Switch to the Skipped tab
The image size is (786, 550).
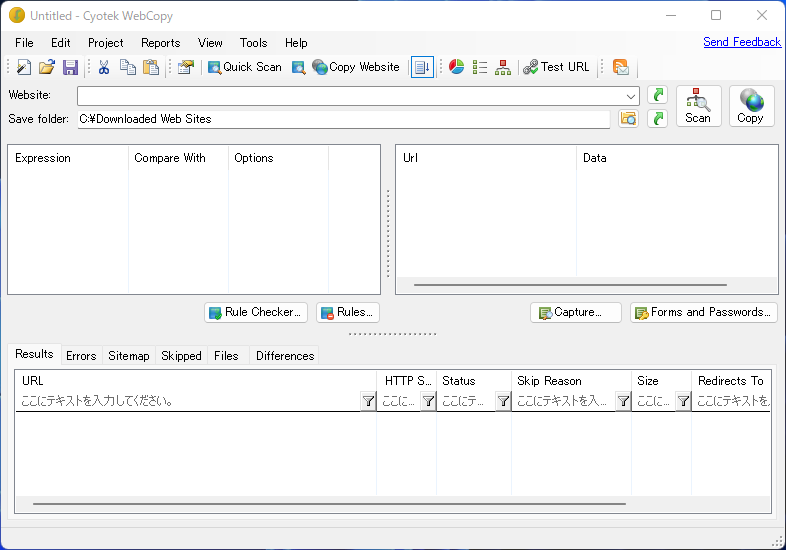click(x=181, y=355)
